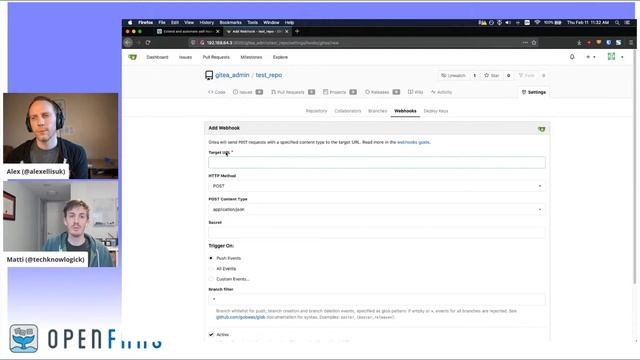The image size is (640, 360).
Task: Go forward with the browser forward arrow
Action: pyautogui.click(x=138, y=42)
